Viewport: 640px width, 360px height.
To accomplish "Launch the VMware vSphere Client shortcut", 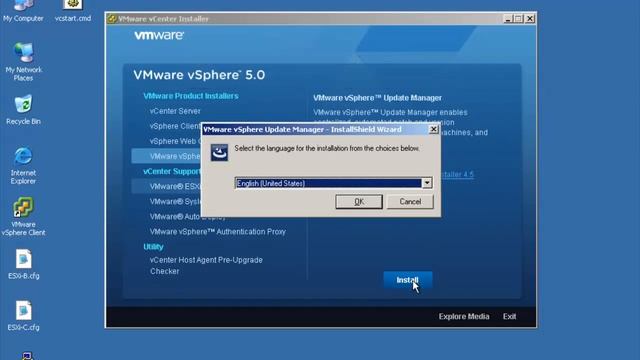I will coord(23,217).
